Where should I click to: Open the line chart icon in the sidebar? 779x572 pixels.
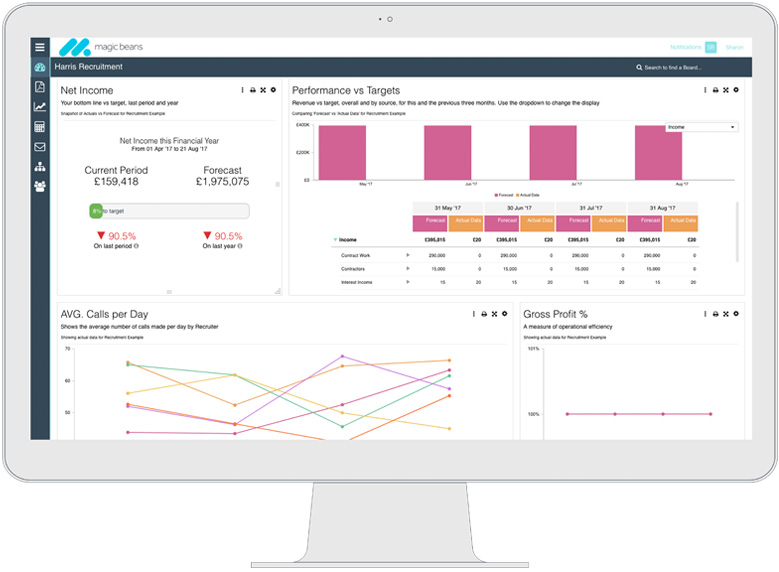tap(40, 107)
